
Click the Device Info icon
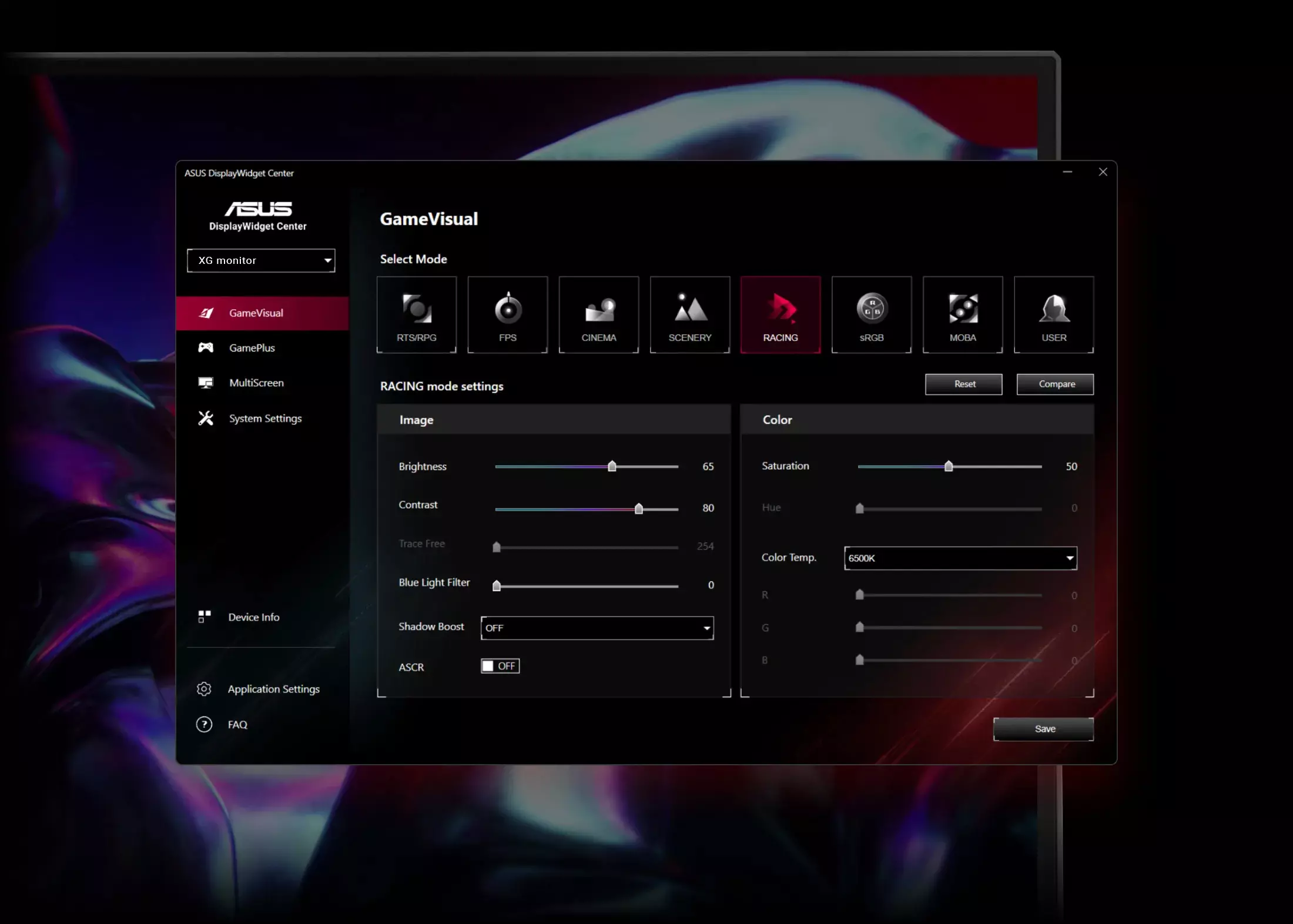tap(204, 617)
